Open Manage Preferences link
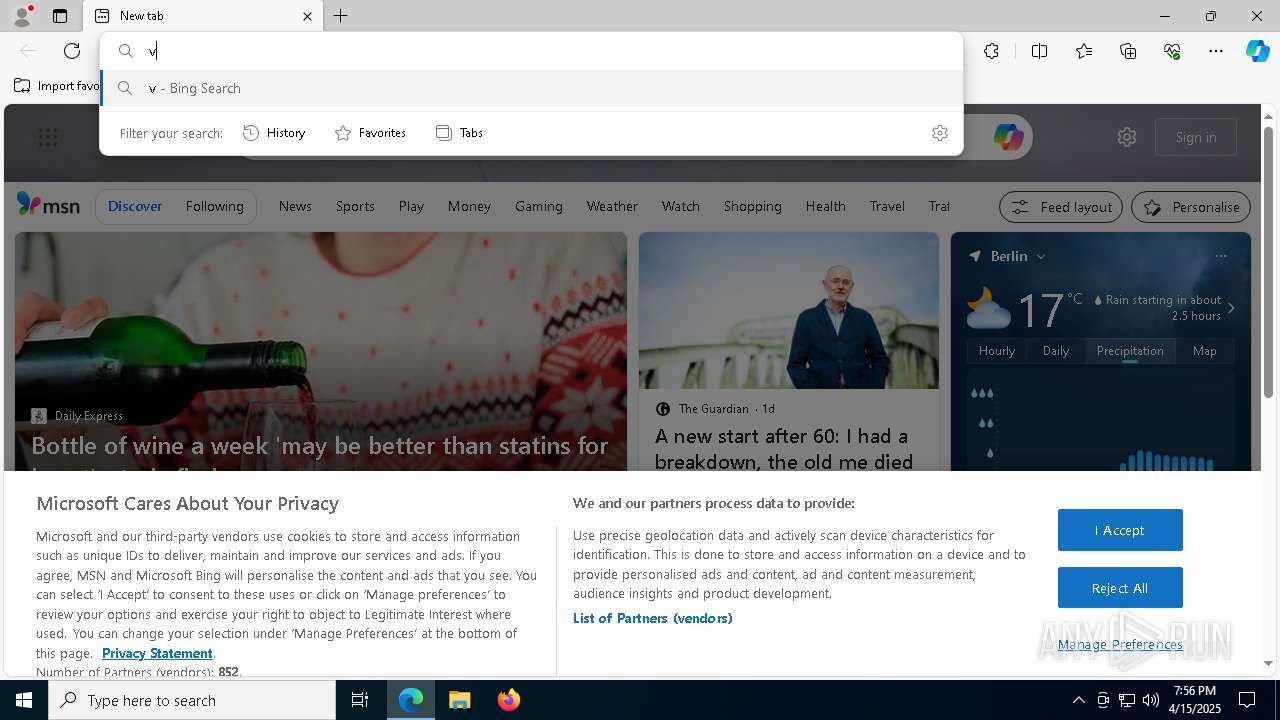The image size is (1280, 720). 1120,644
